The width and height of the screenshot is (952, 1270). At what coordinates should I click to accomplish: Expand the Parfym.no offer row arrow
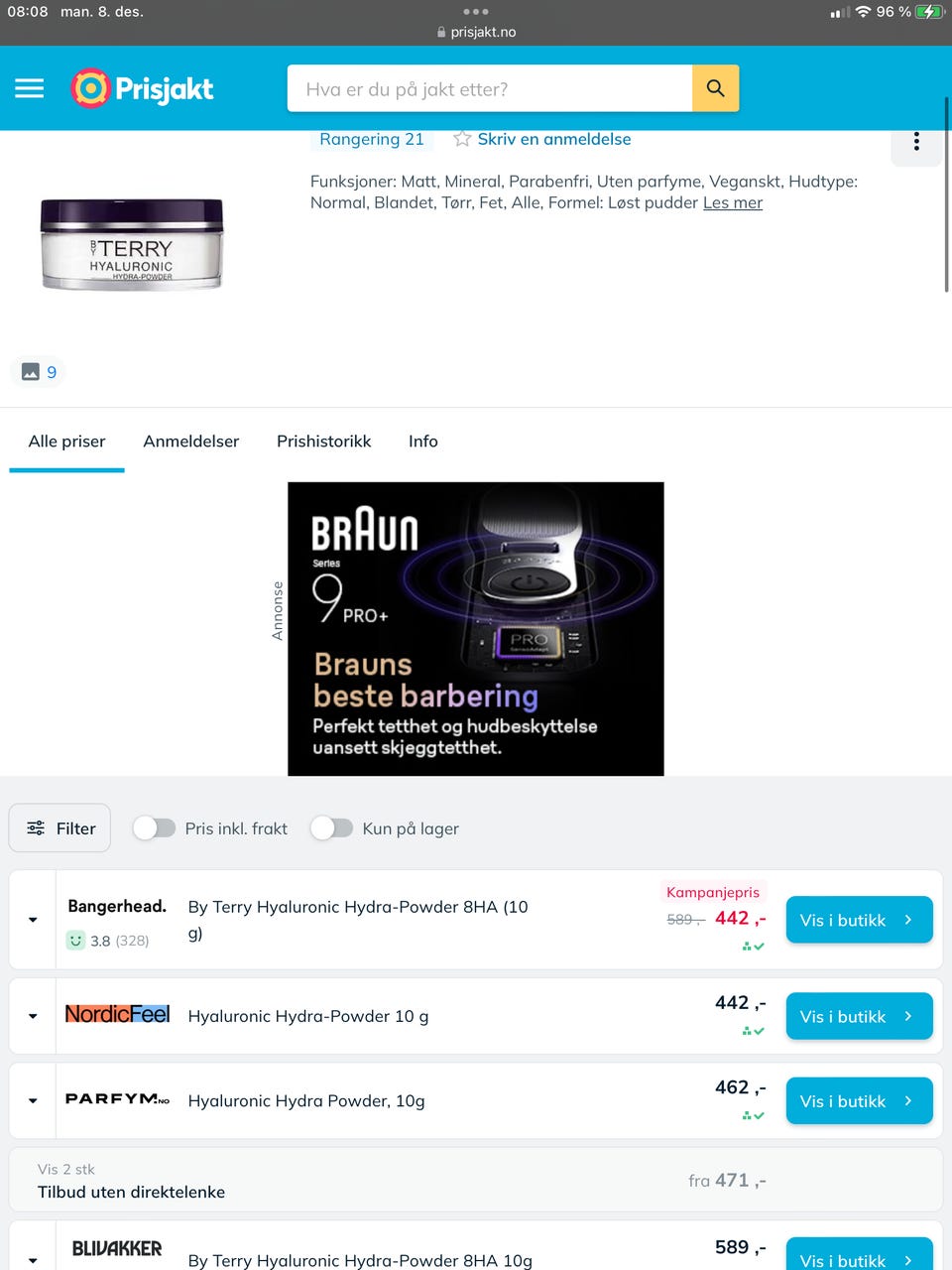[x=33, y=1100]
